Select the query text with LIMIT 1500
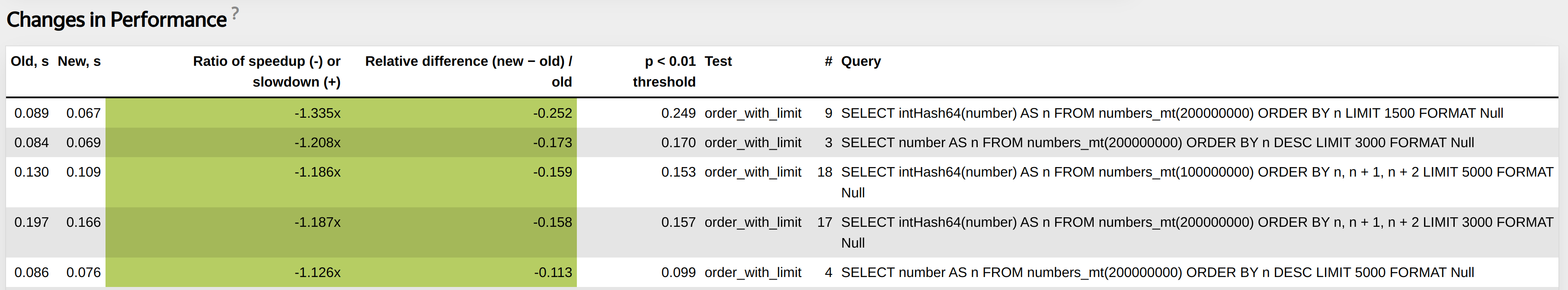The width and height of the screenshot is (1568, 290). (x=1172, y=113)
